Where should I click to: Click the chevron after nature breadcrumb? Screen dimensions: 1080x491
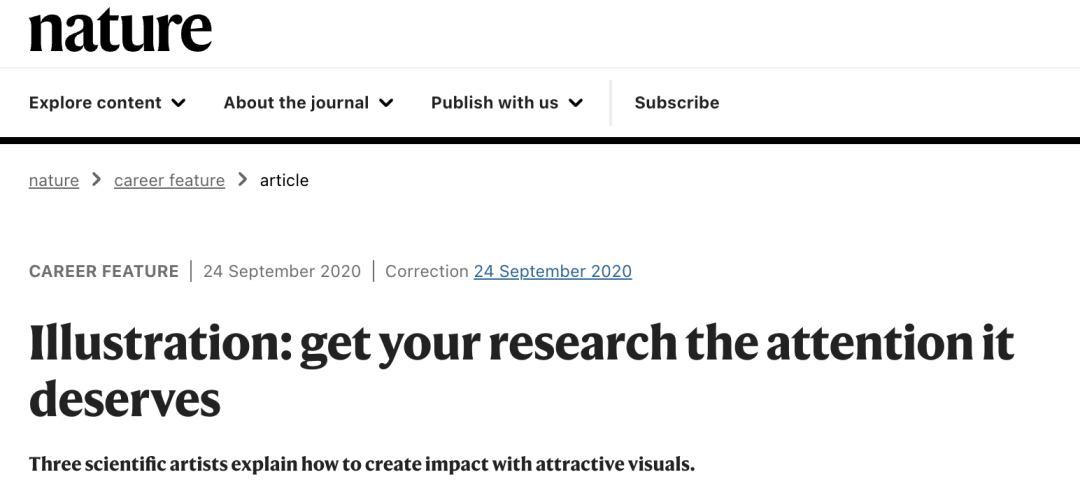(96, 180)
